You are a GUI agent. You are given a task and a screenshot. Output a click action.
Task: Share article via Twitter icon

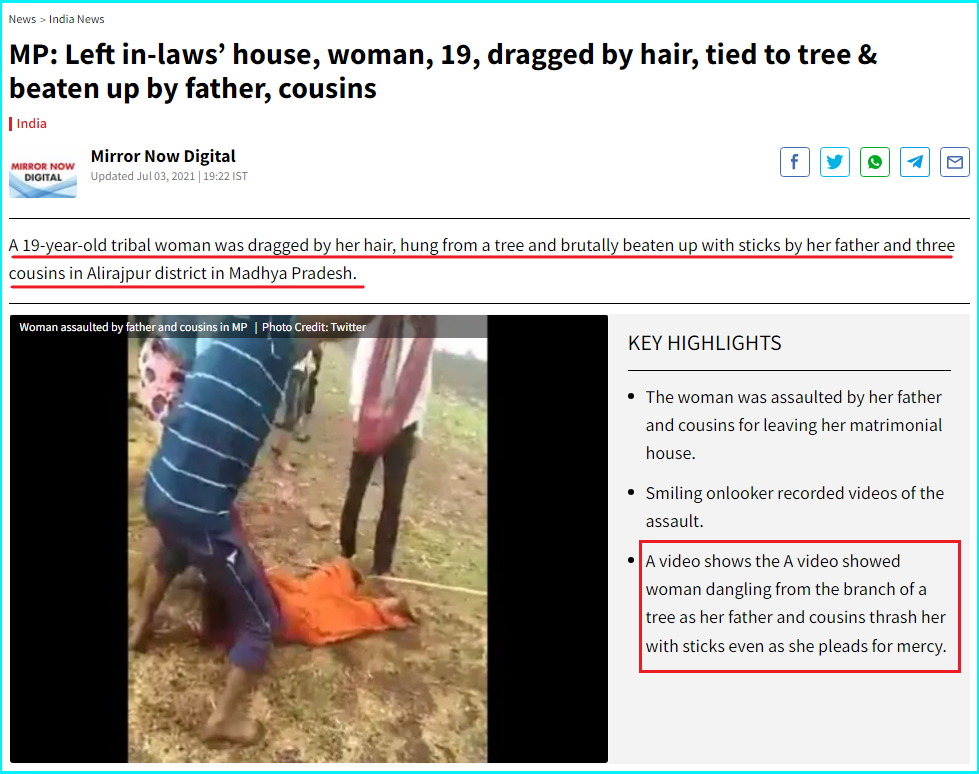[835, 162]
